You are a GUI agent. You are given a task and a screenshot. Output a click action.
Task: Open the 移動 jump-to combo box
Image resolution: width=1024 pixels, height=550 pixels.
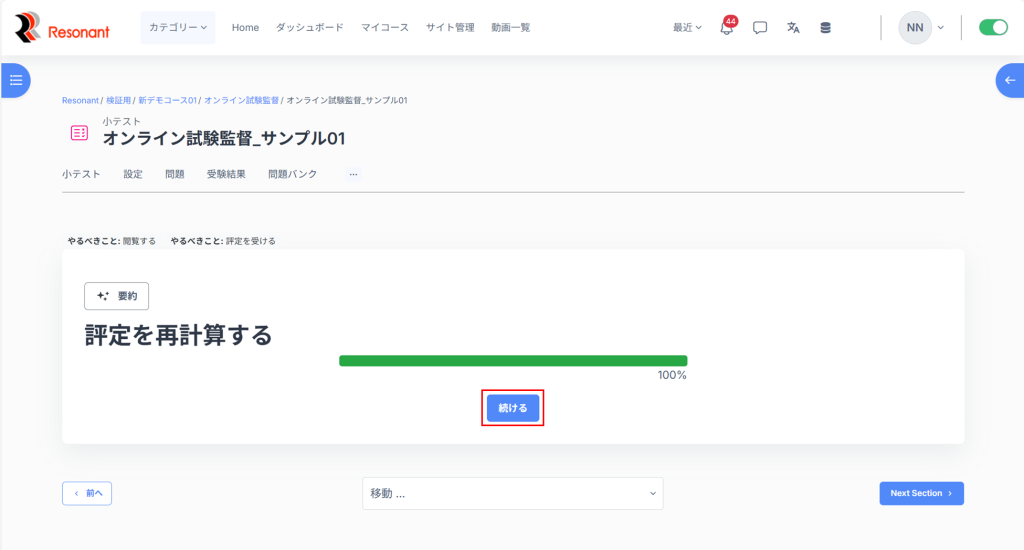click(512, 493)
